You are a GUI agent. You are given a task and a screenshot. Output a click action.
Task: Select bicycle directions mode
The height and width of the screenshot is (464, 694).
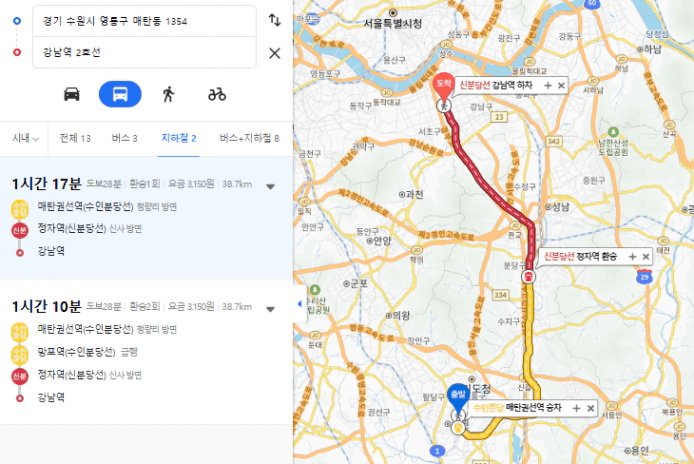point(217,94)
